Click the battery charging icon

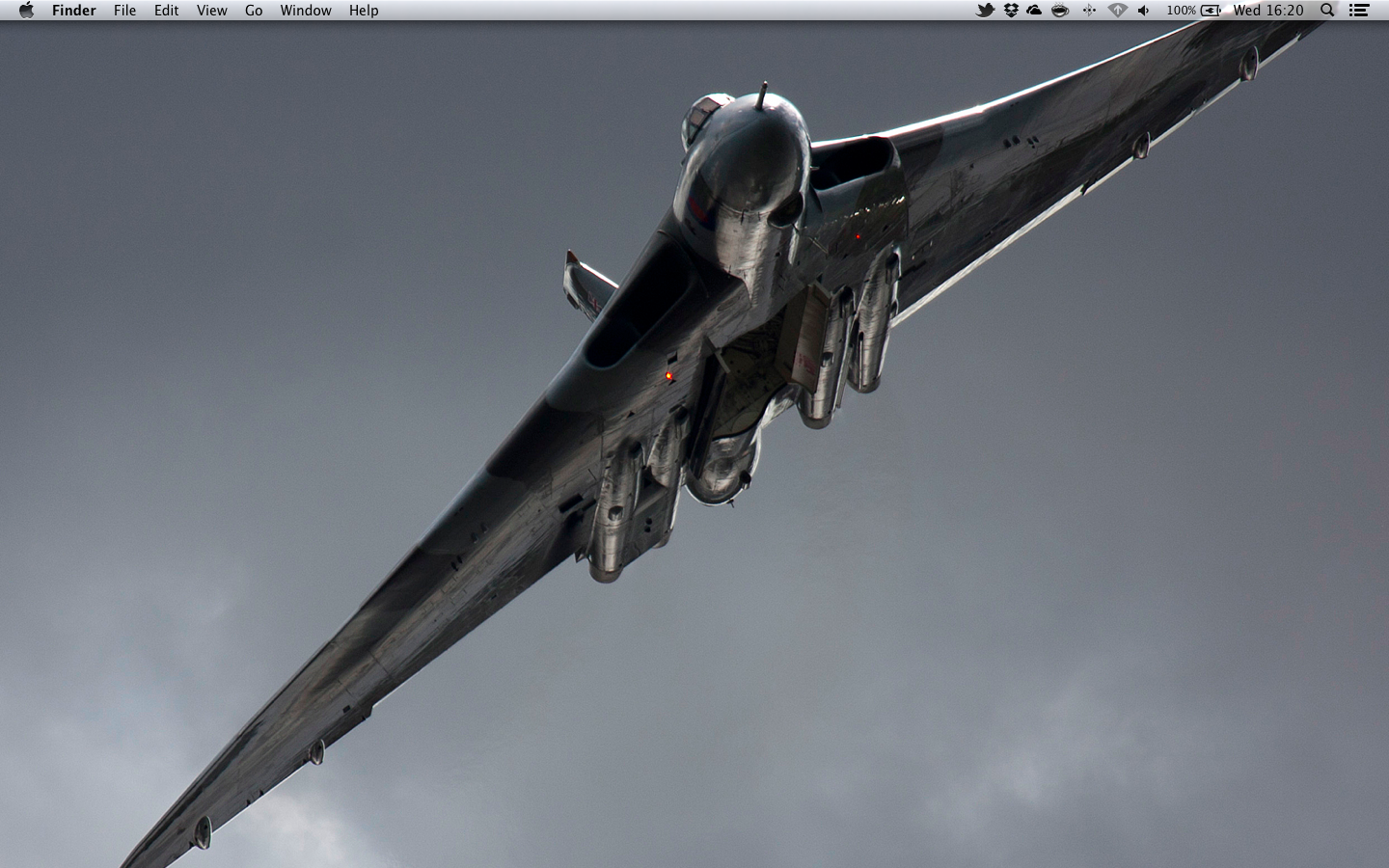pos(1212,11)
